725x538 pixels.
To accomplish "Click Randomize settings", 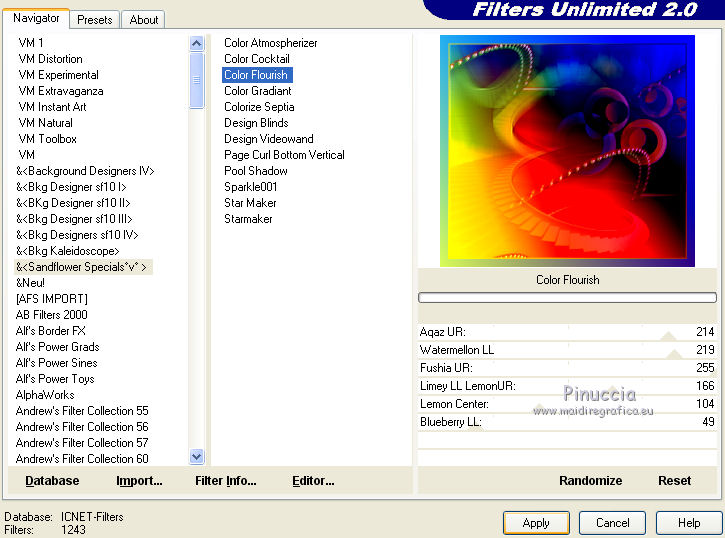I will tap(590, 481).
